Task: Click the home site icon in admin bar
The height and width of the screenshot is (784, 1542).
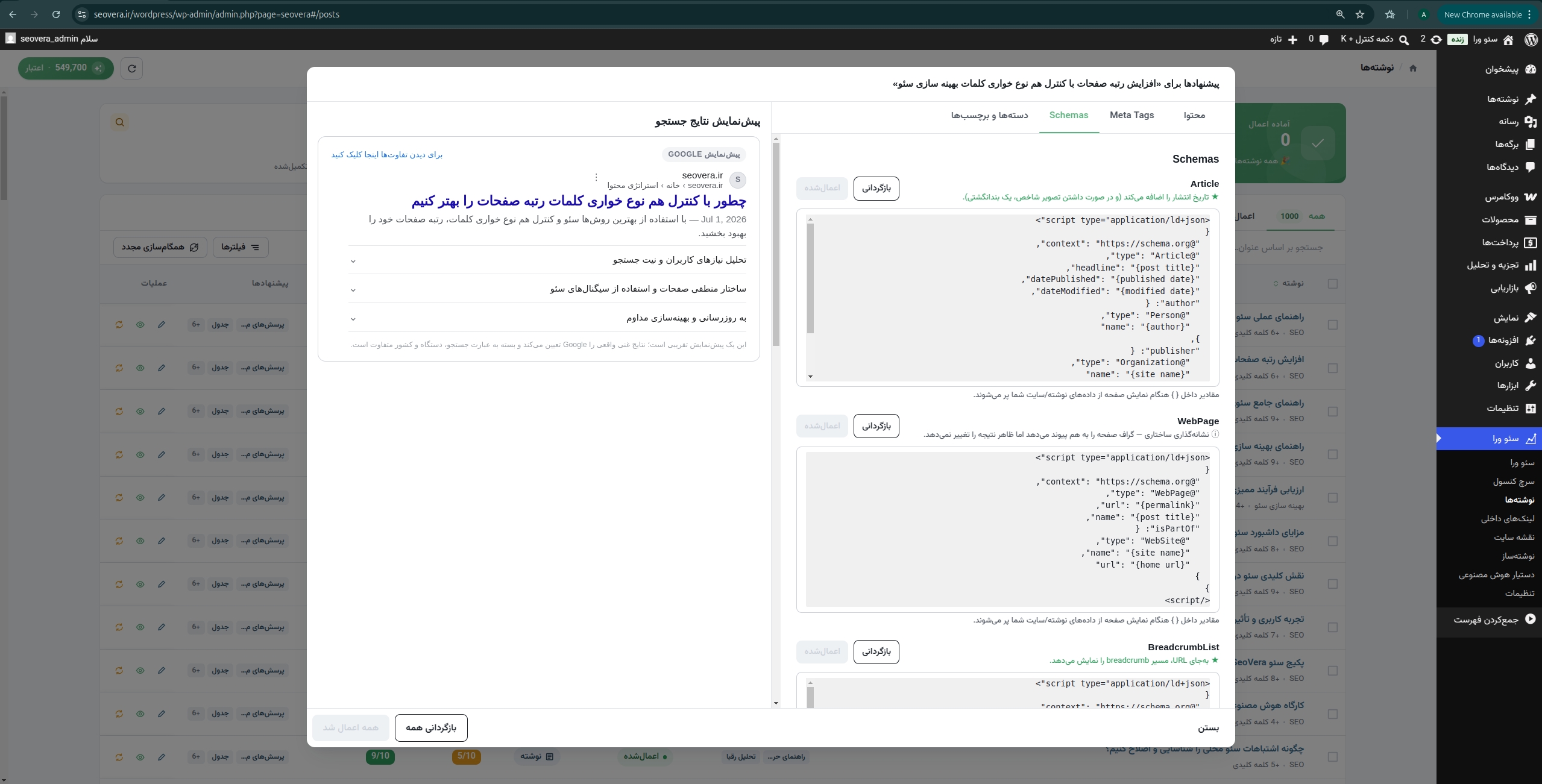Action: pyautogui.click(x=1508, y=39)
